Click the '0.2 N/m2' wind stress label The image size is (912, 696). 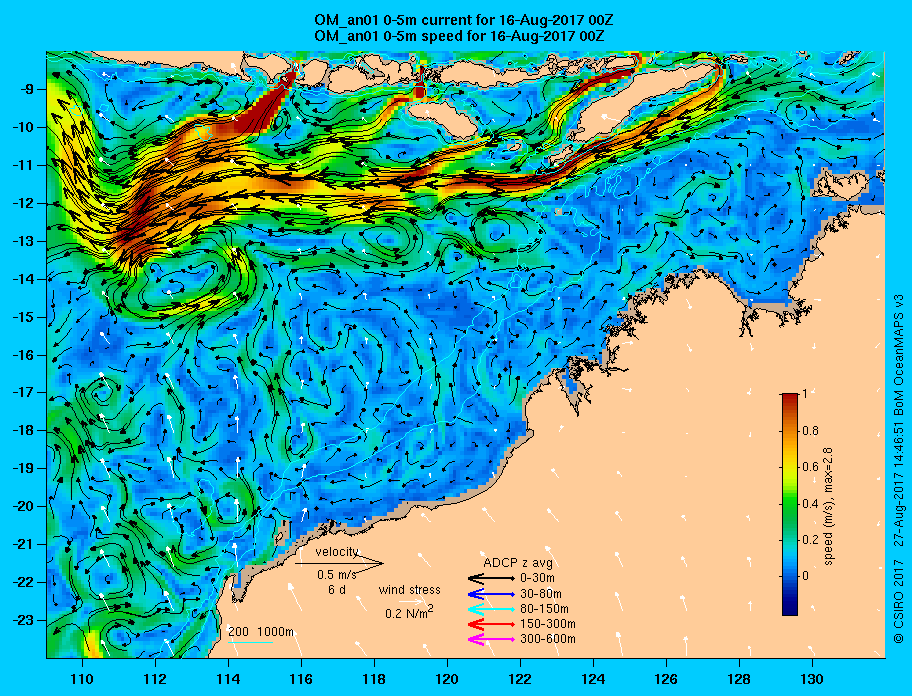coord(409,613)
